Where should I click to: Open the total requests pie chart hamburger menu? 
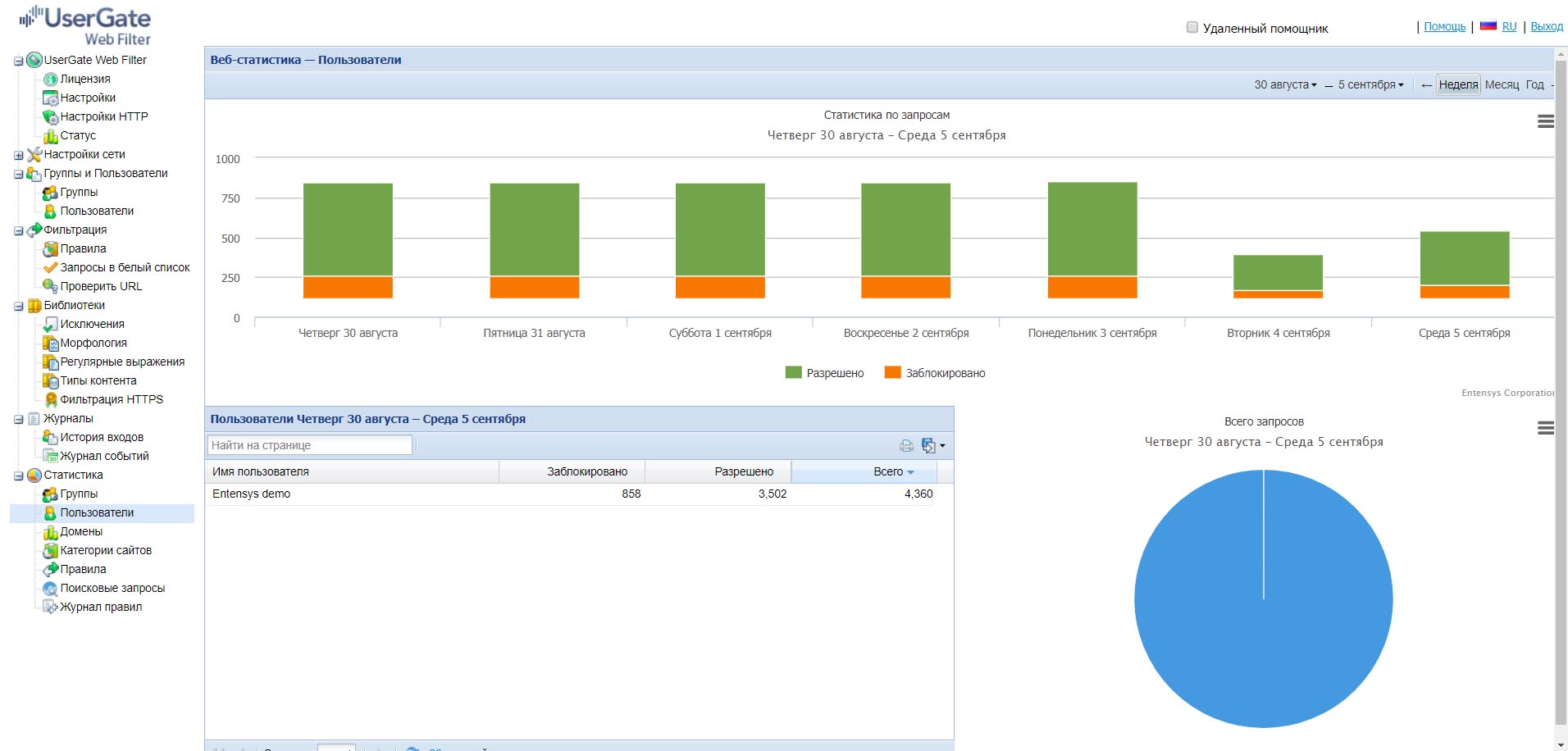click(1545, 428)
